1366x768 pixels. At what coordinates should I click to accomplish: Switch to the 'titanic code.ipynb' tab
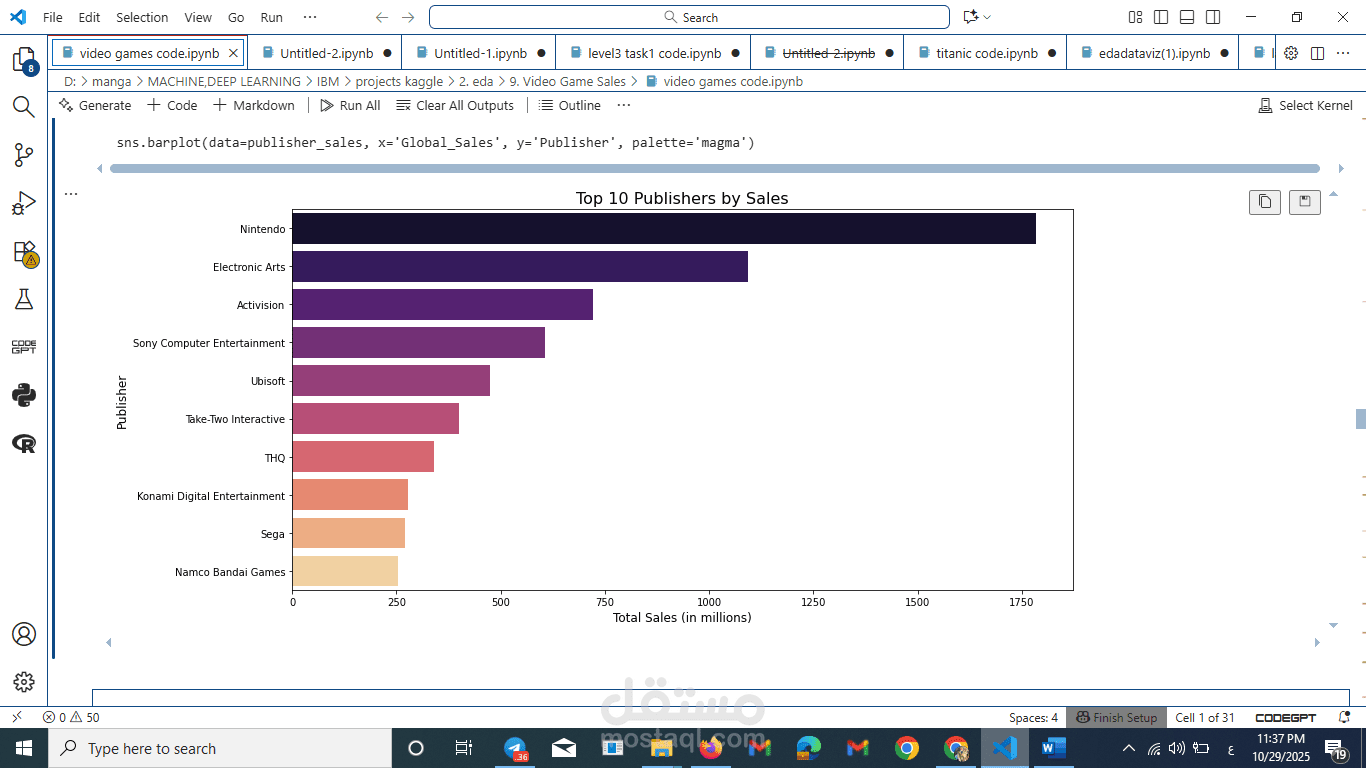[x=984, y=53]
